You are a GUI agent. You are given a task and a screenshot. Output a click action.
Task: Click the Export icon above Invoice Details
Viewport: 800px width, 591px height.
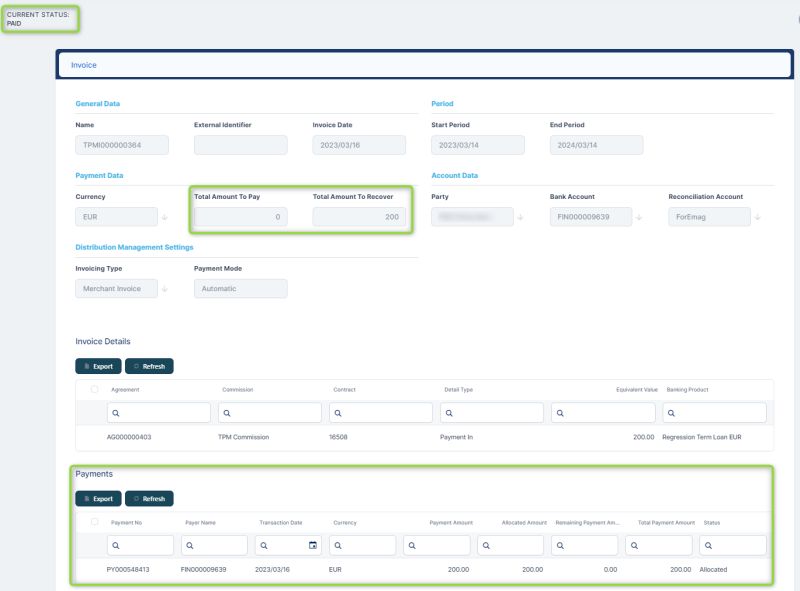88,365
